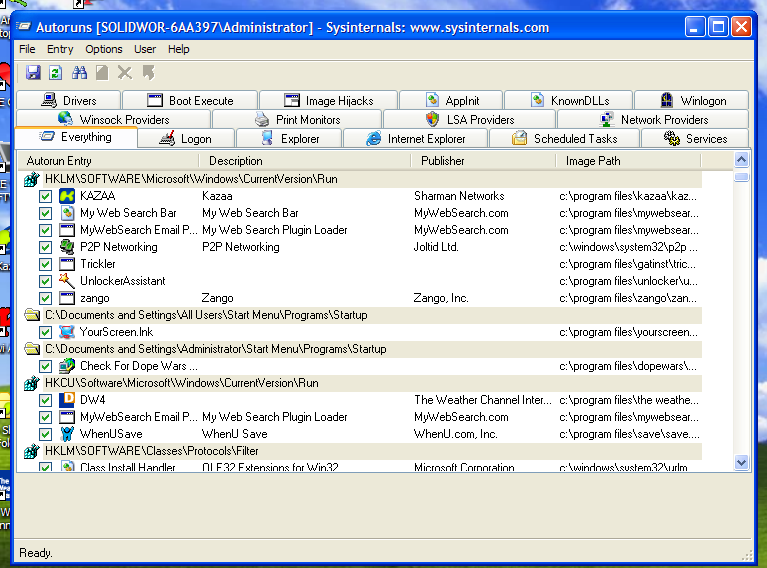
Task: Sort by the Autorun Entry column header
Action: [x=109, y=161]
